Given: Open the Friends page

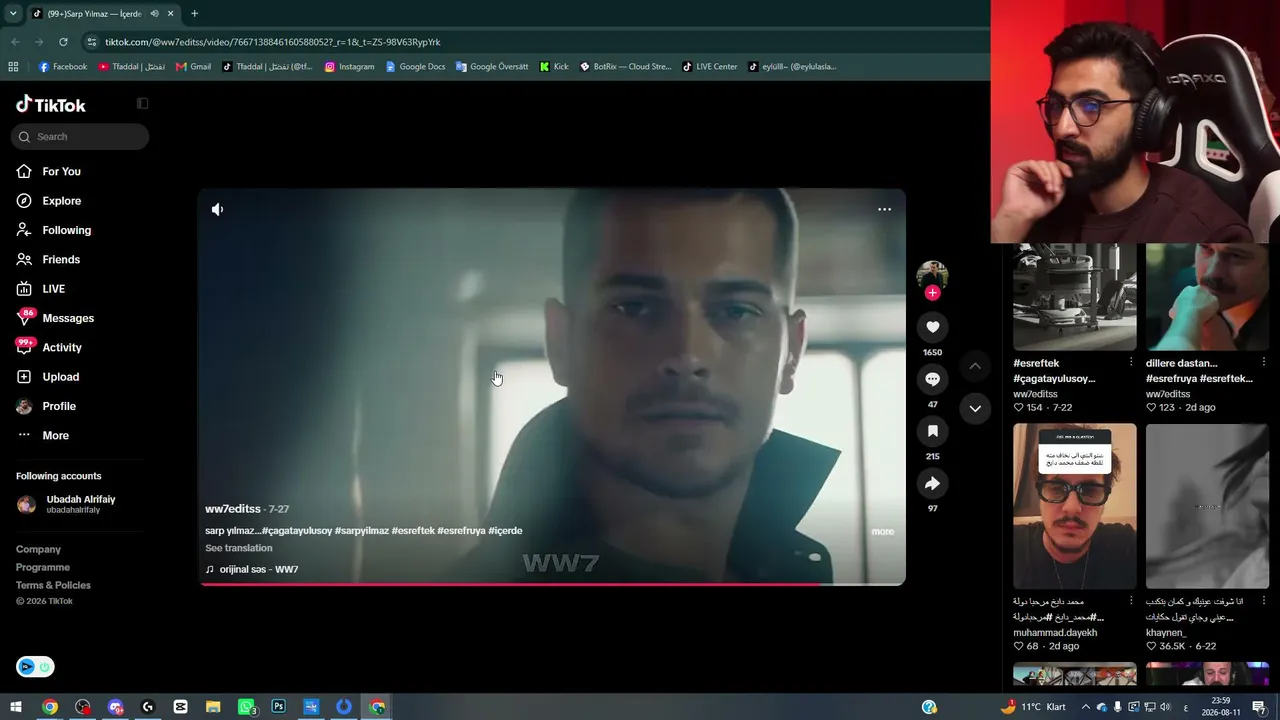Looking at the screenshot, I should point(61,259).
